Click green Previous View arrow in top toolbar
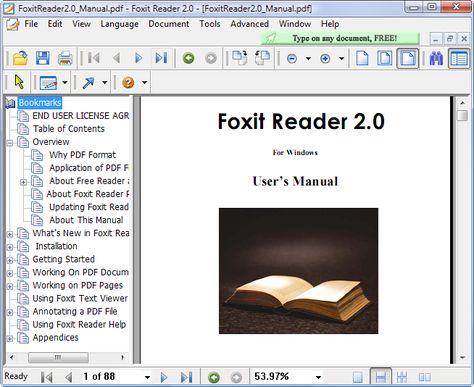This screenshot has width=474, height=387. 188,59
